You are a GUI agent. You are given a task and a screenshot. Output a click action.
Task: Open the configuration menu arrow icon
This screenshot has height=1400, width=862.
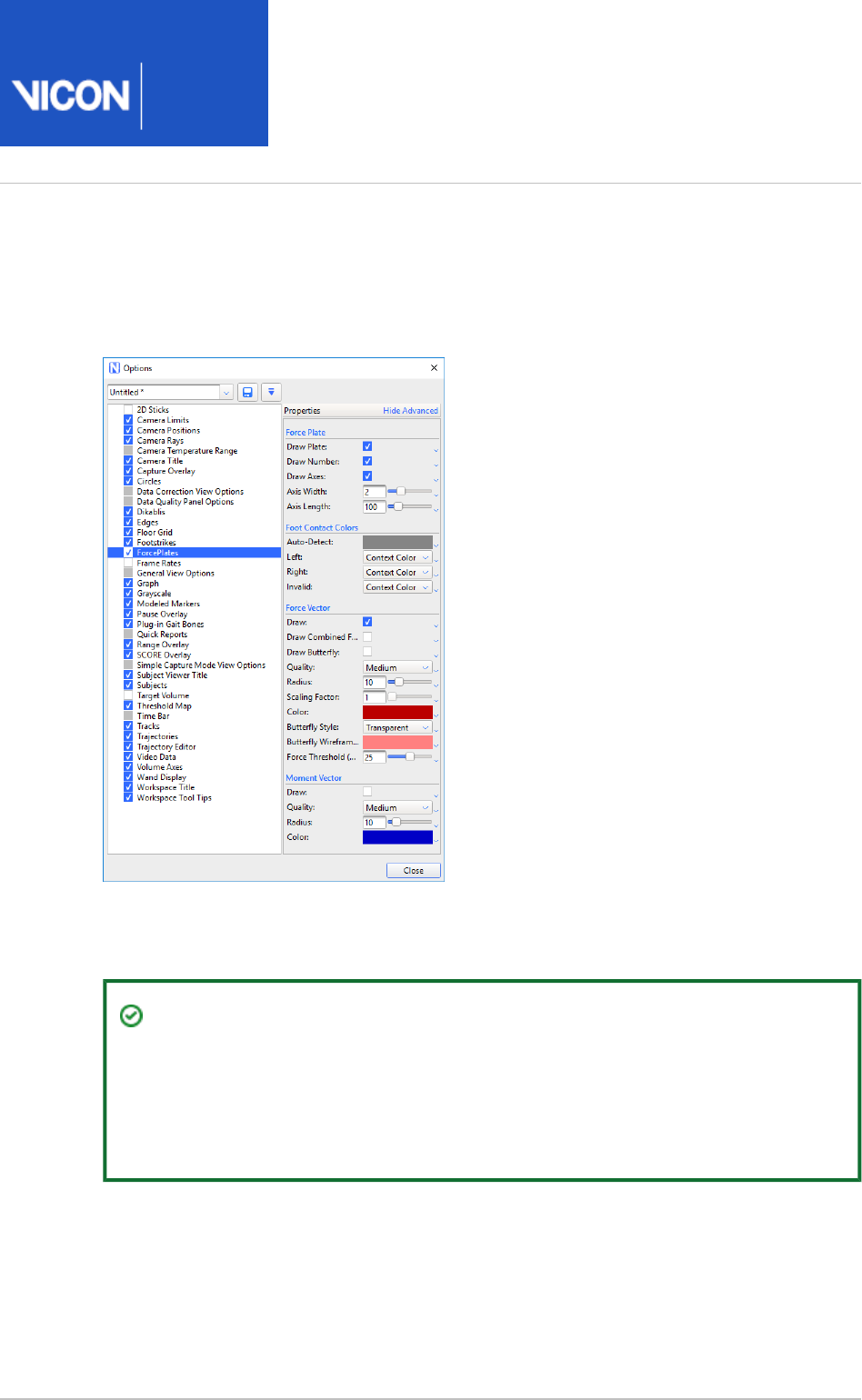[271, 393]
